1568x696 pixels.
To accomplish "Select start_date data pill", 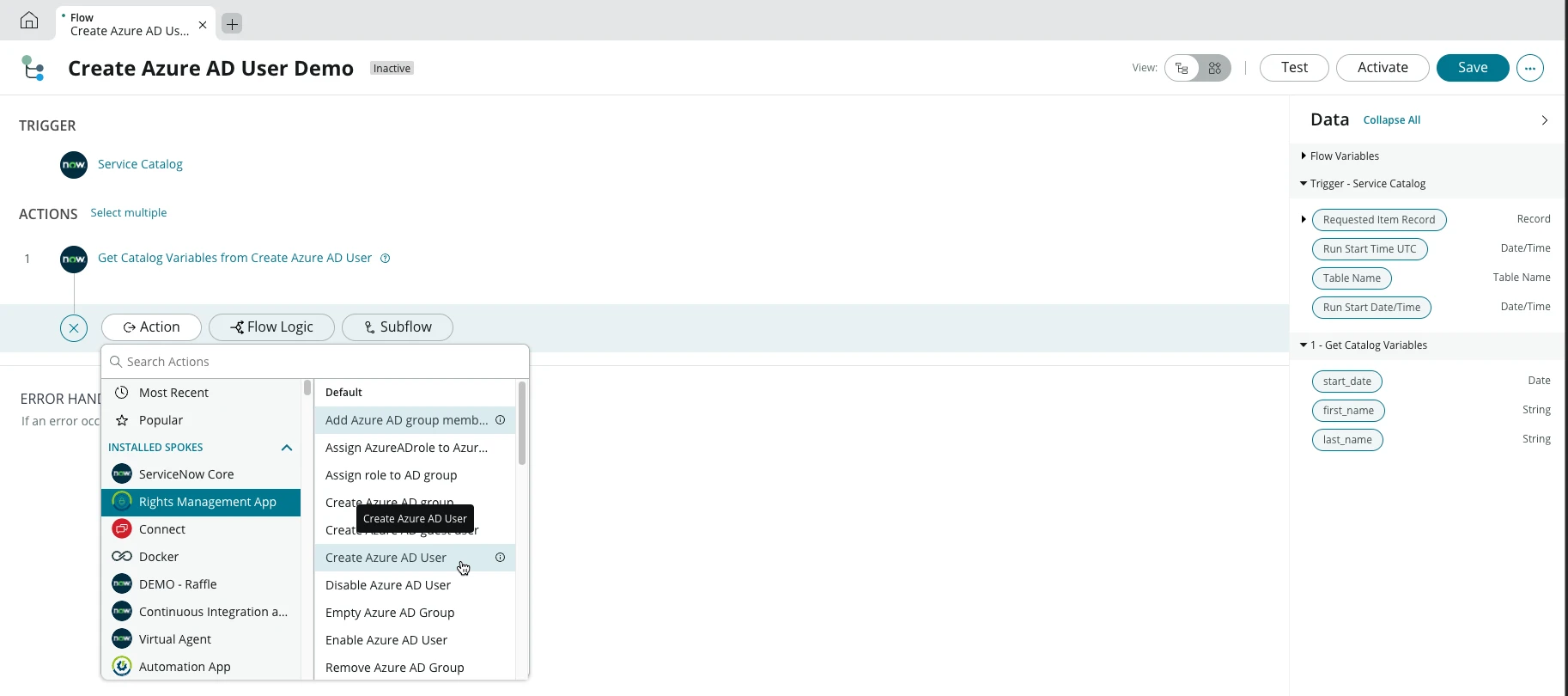I will coord(1347,382).
